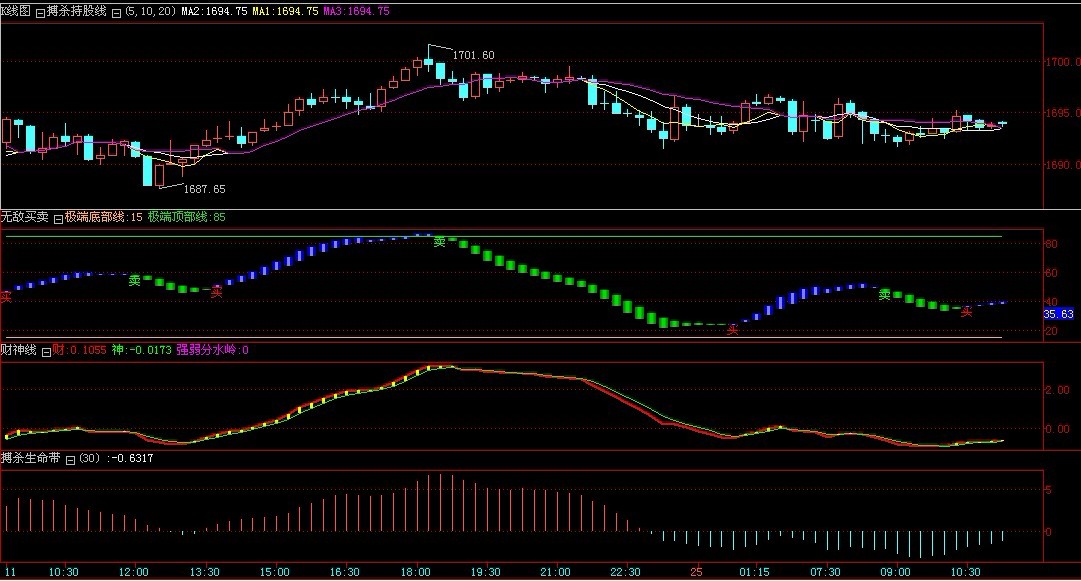Open the (30) parameter of 搏杀生命带
This screenshot has width=1081, height=581.
pyautogui.click(x=90, y=458)
